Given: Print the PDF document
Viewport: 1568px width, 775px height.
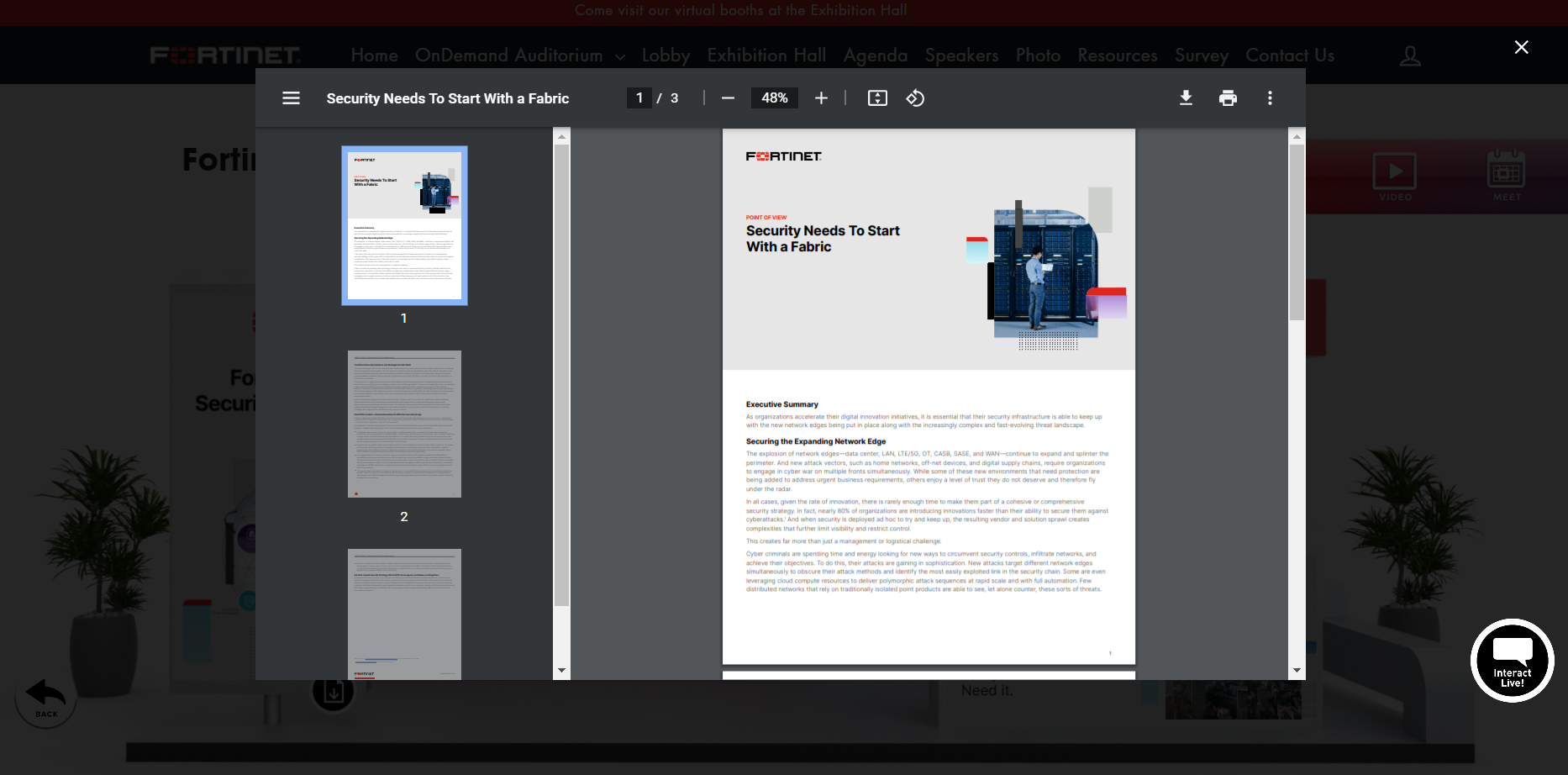Looking at the screenshot, I should [1228, 98].
